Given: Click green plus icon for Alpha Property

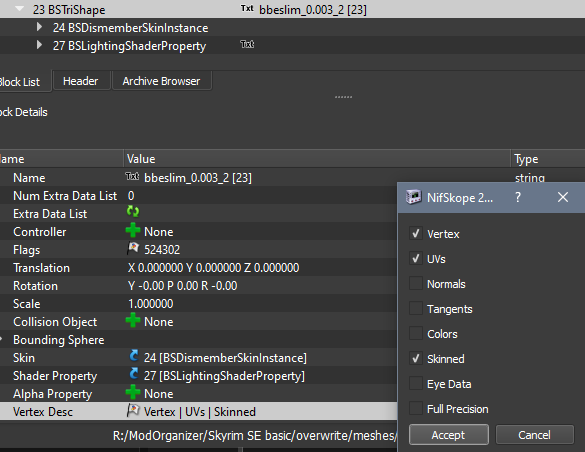Looking at the screenshot, I should [x=133, y=392].
